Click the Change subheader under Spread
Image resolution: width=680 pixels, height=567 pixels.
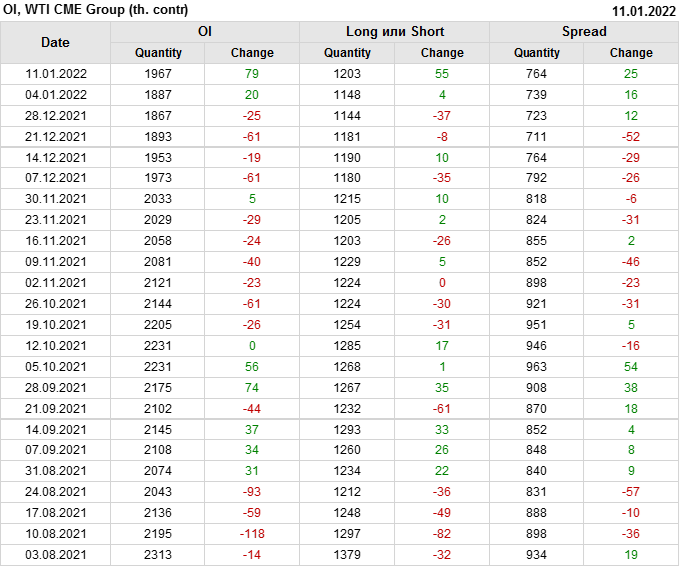631,53
